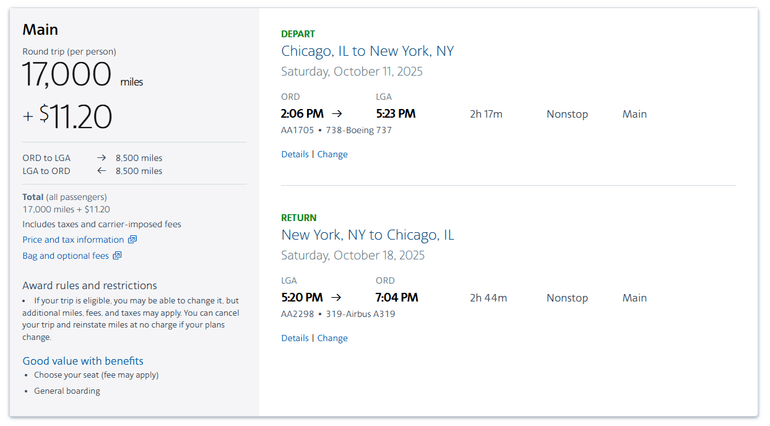Click new-window icon beside Price and tax information

click(133, 240)
